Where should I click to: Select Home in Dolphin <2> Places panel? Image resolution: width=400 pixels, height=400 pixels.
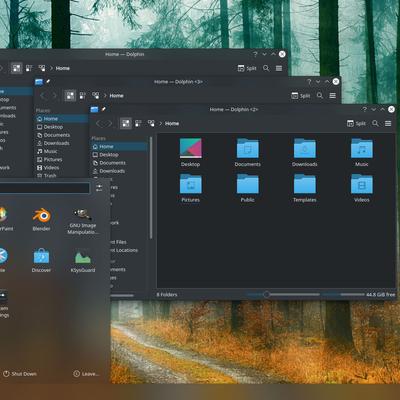[119, 146]
